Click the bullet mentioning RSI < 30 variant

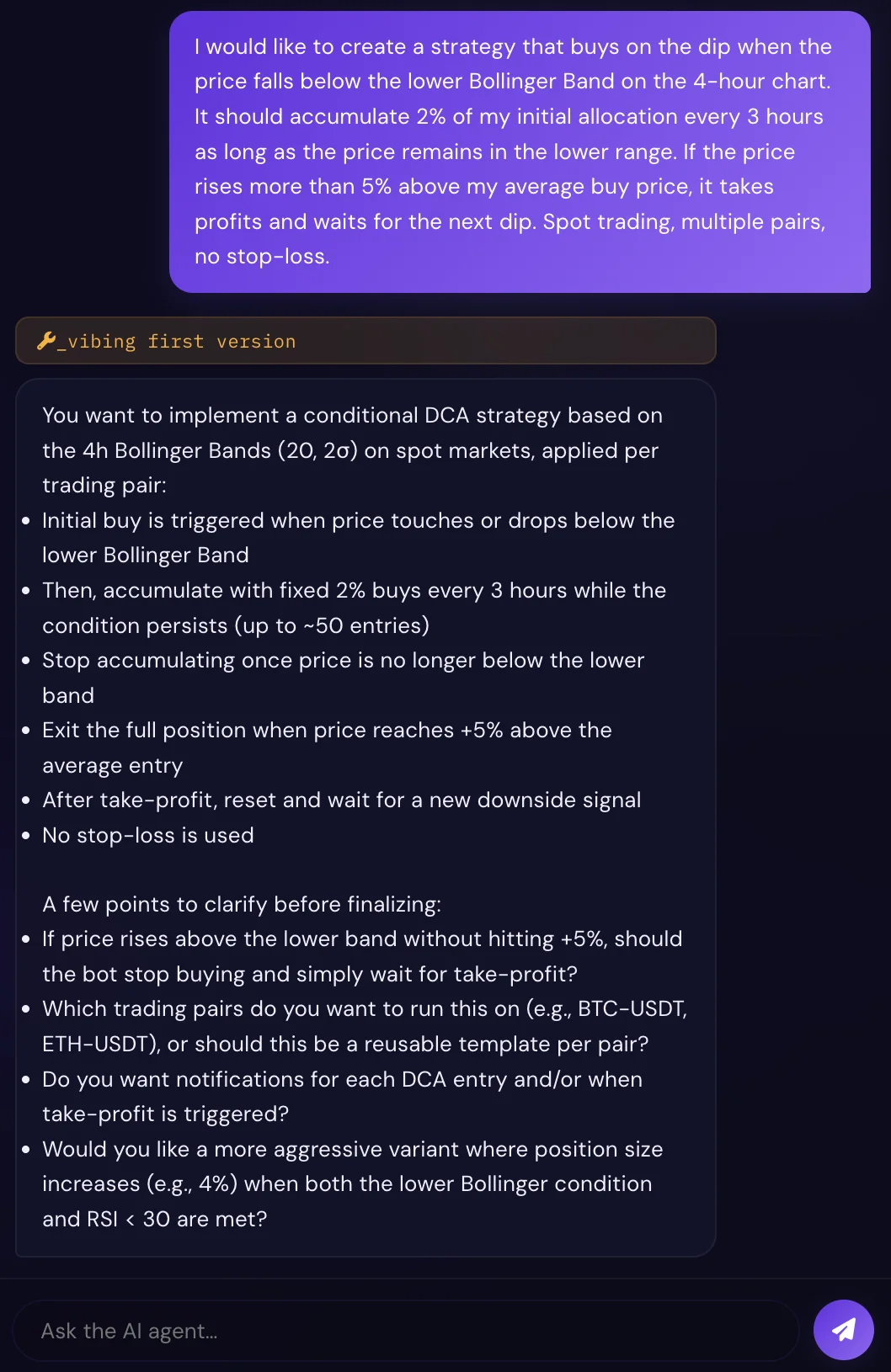(354, 1183)
